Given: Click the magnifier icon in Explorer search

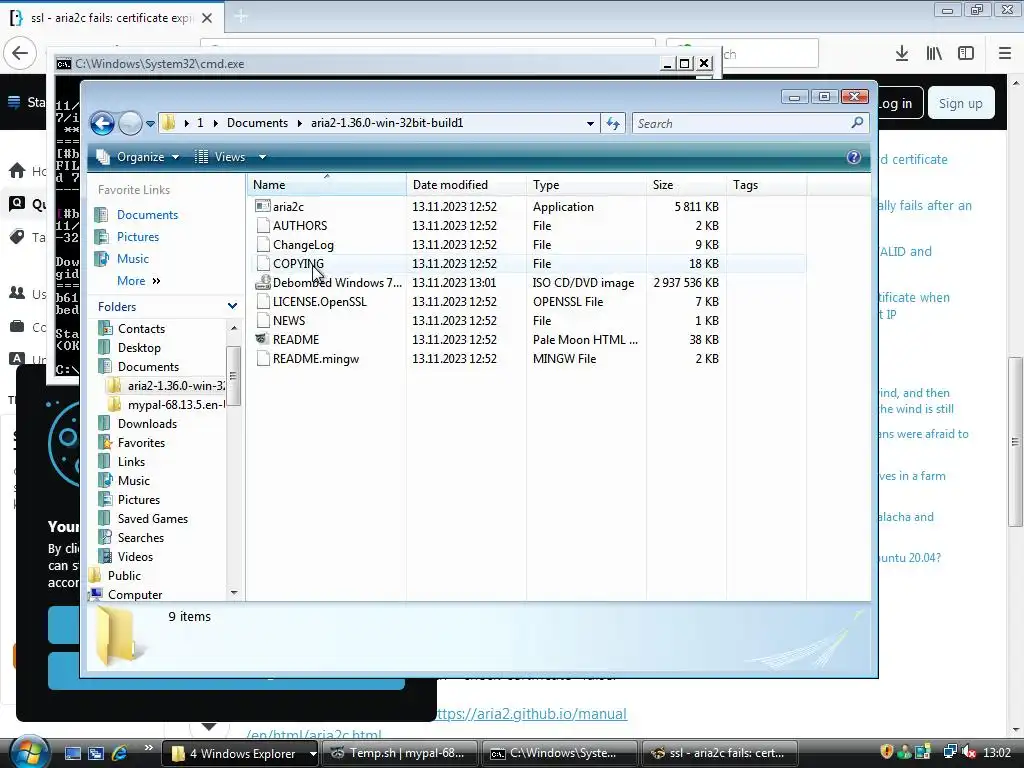Looking at the screenshot, I should (x=857, y=123).
